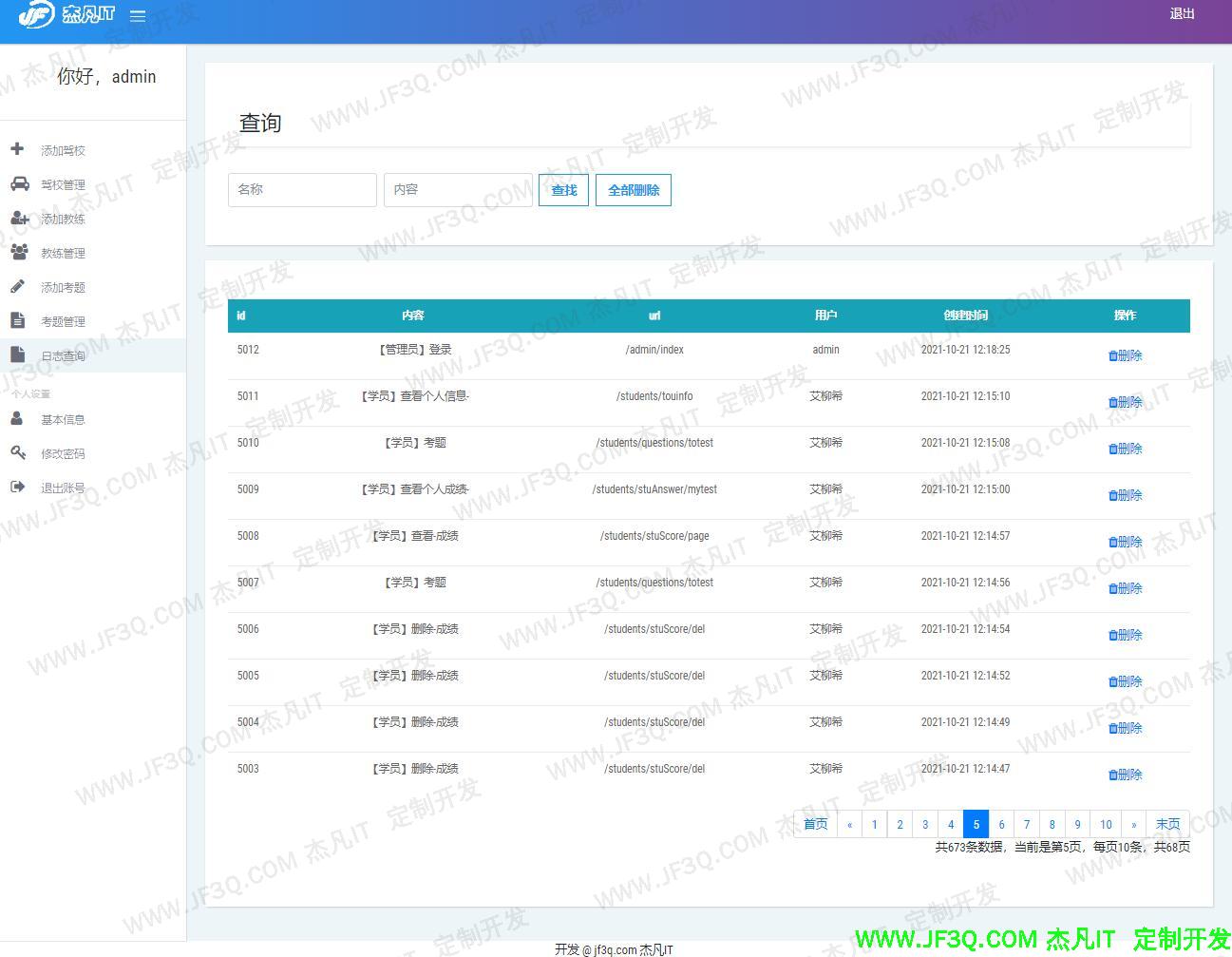Jump to 末页 last page

point(1167,824)
